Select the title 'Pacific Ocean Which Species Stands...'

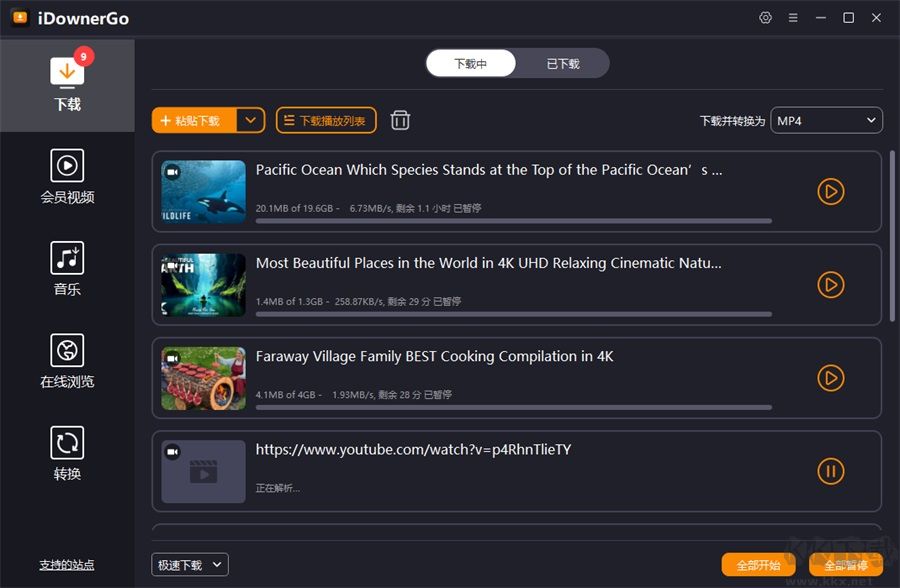[x=489, y=170]
